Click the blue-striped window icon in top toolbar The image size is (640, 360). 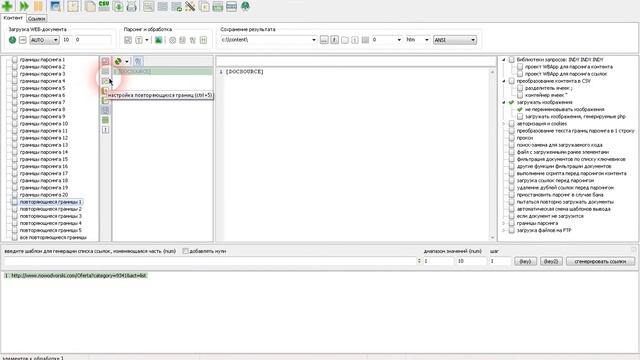(231, 6)
